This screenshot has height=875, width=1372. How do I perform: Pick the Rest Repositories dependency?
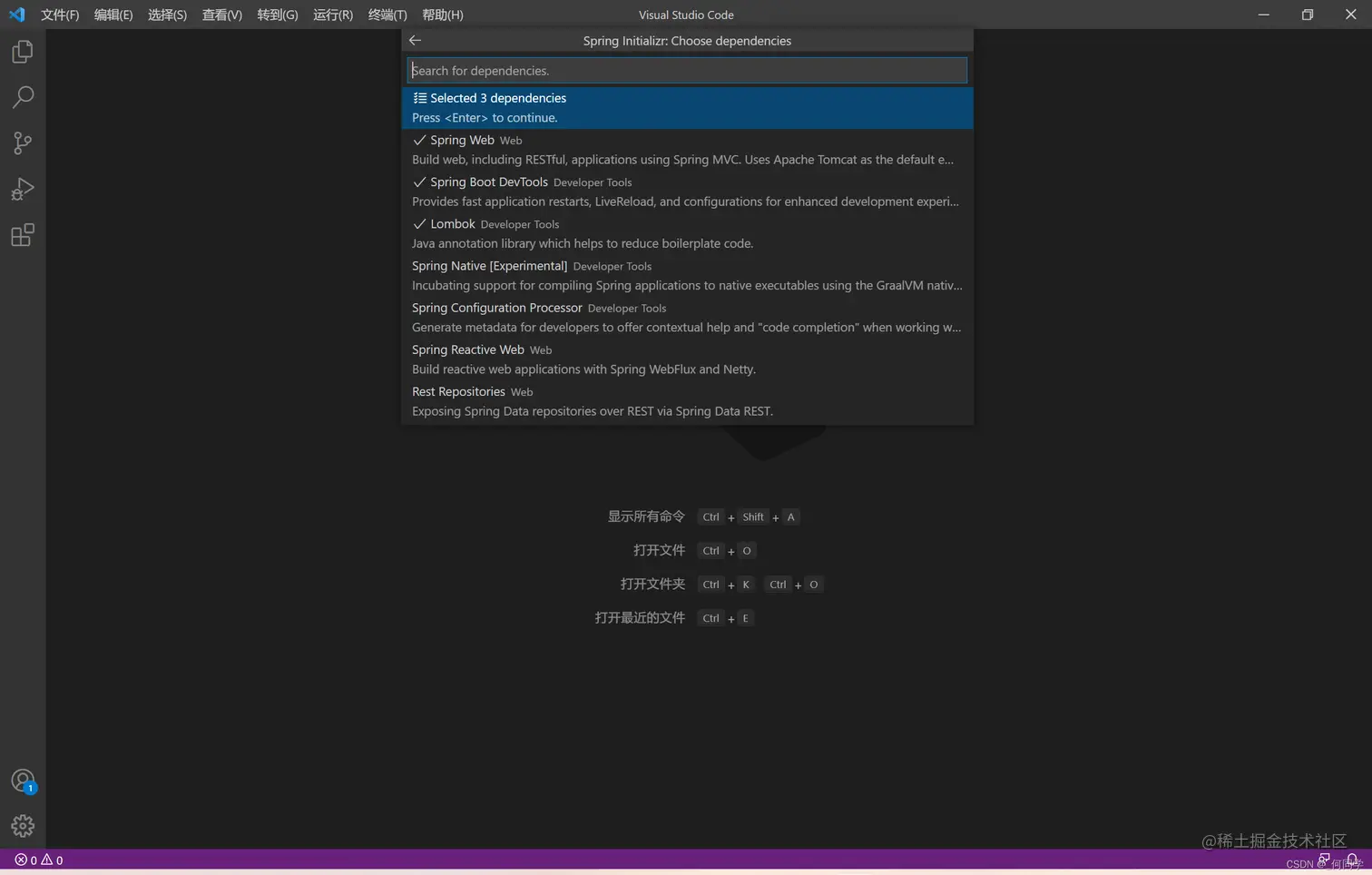click(687, 400)
